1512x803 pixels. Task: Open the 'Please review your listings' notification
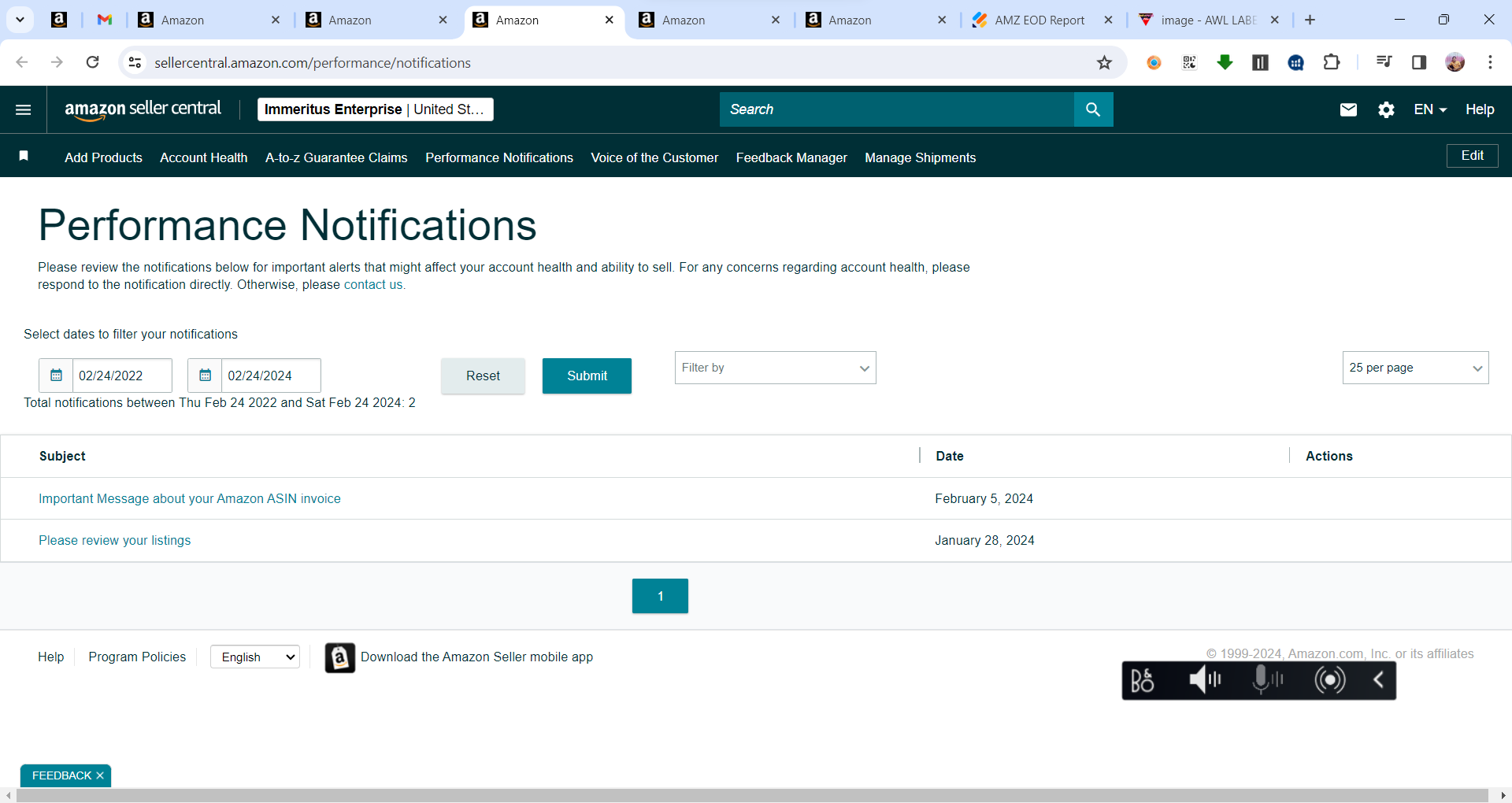(115, 540)
